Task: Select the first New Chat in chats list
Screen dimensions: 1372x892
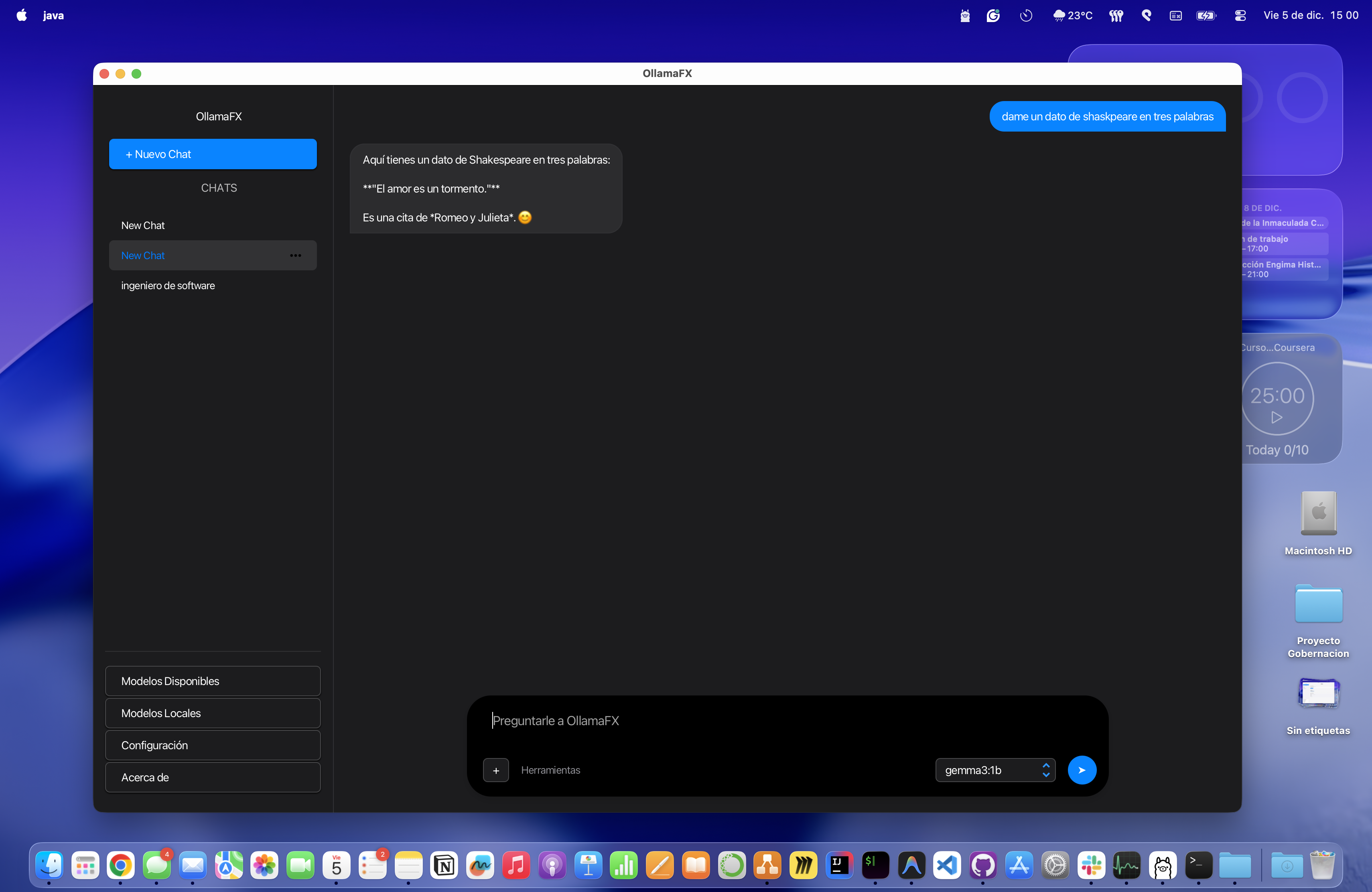Action: tap(213, 225)
